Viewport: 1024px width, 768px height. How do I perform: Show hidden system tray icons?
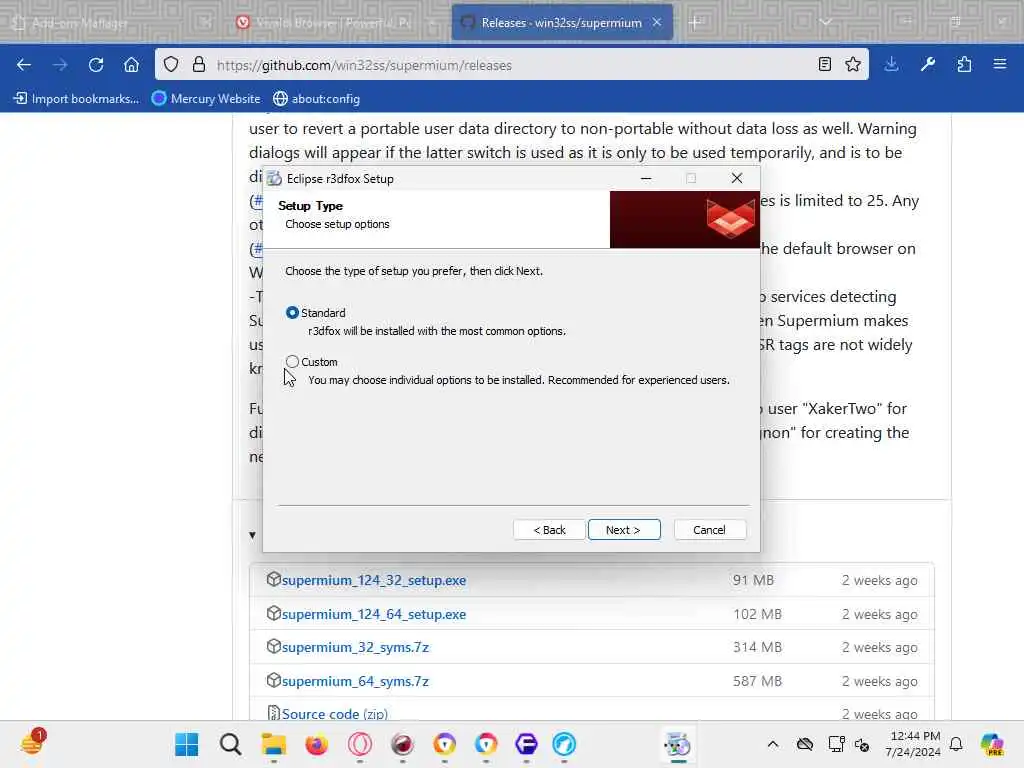[x=773, y=744]
